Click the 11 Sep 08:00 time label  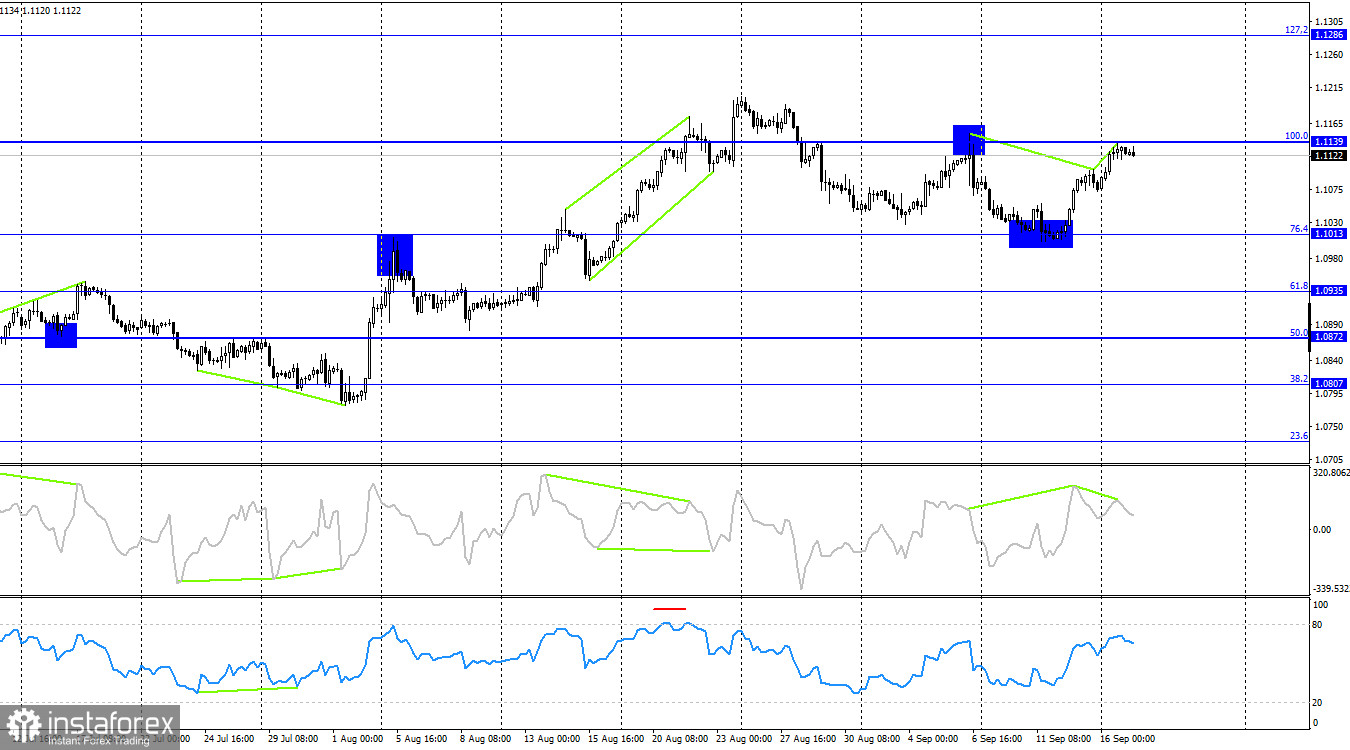(x=1063, y=739)
